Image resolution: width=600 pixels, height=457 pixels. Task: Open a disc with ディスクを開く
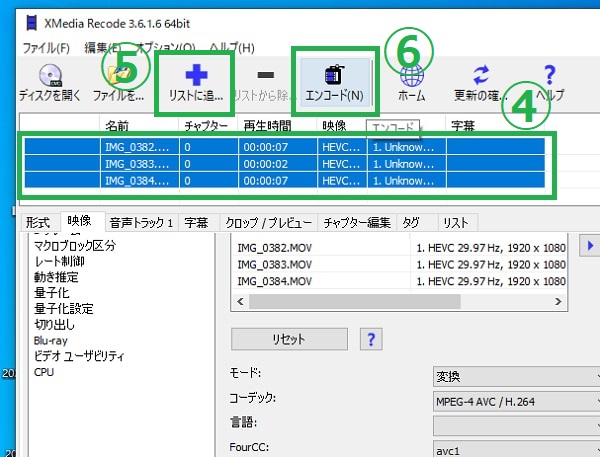(x=50, y=83)
